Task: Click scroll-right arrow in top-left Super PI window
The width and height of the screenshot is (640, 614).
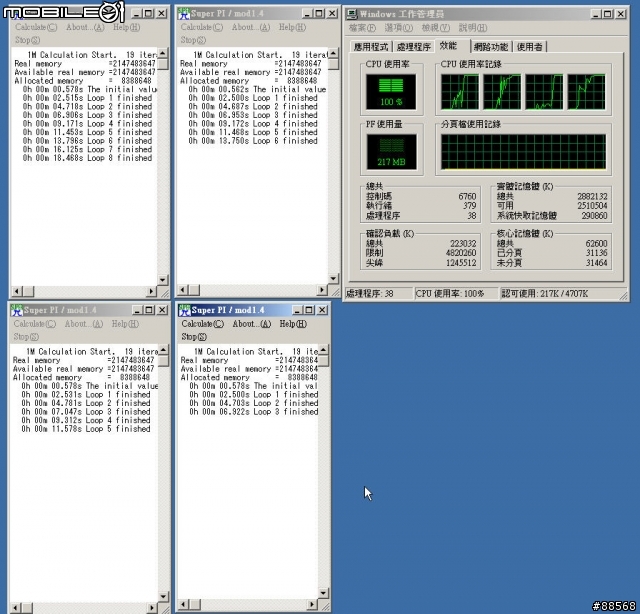Action: pyautogui.click(x=151, y=291)
